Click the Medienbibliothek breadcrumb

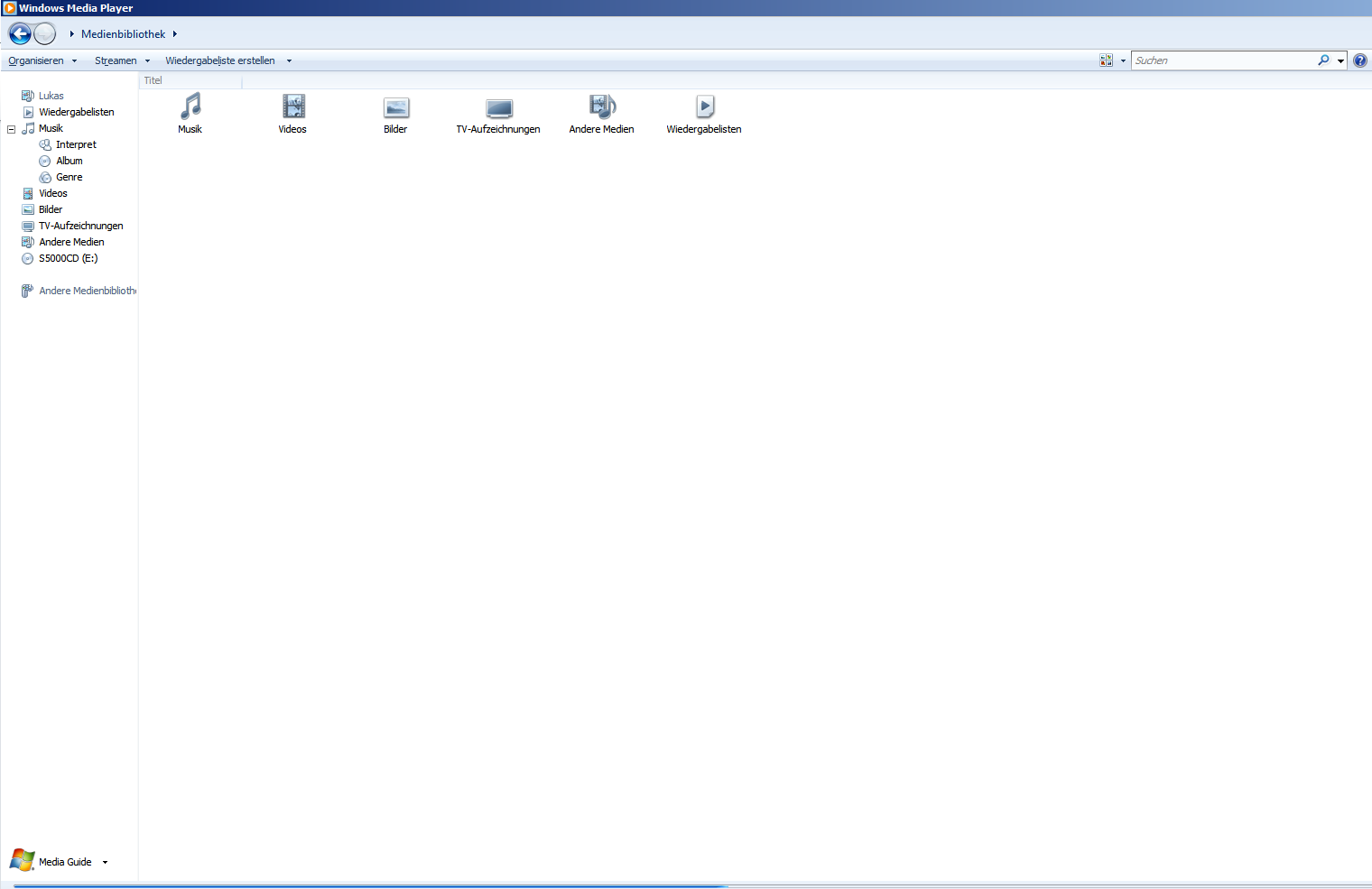pos(124,34)
